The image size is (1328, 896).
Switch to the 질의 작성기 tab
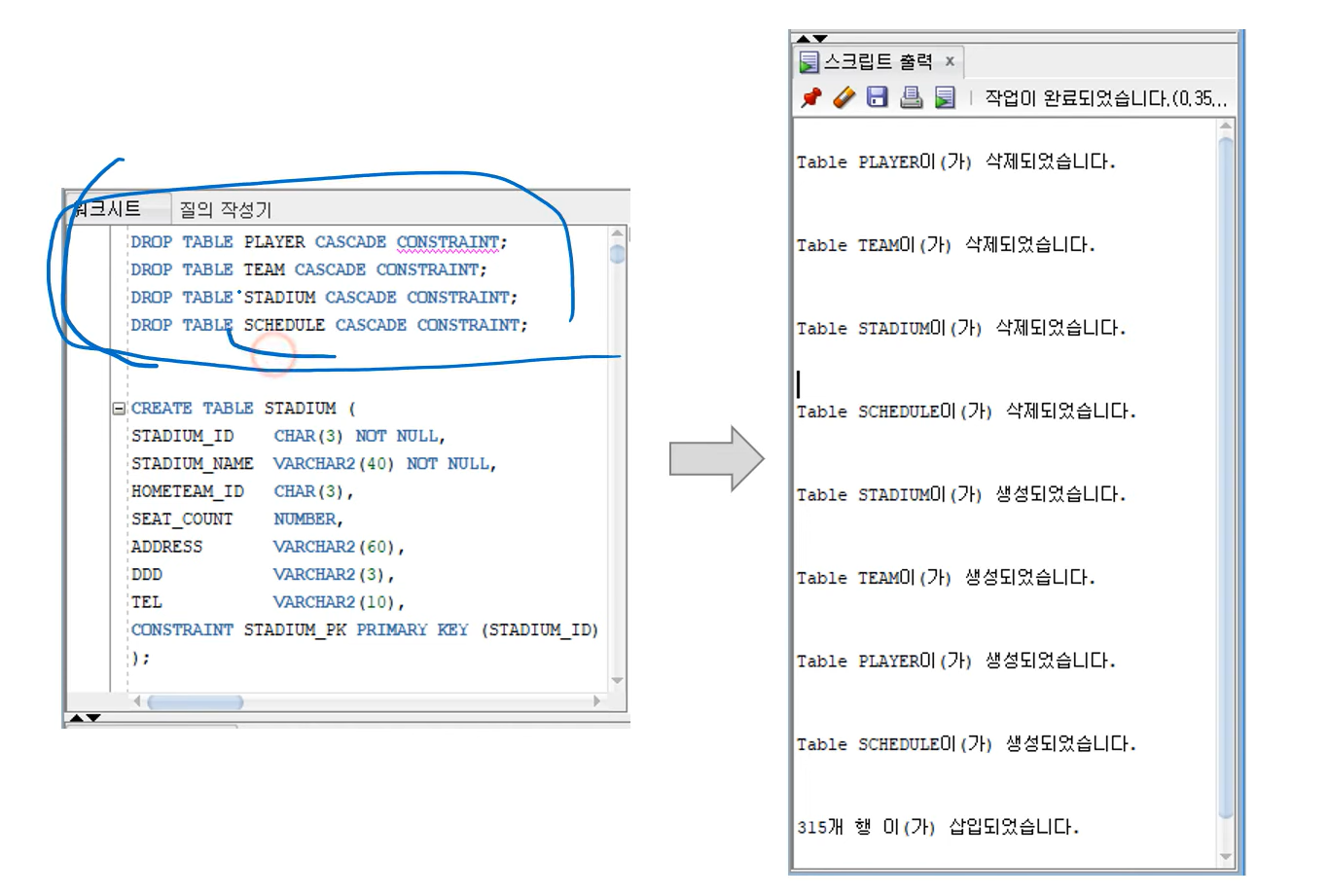tap(225, 209)
